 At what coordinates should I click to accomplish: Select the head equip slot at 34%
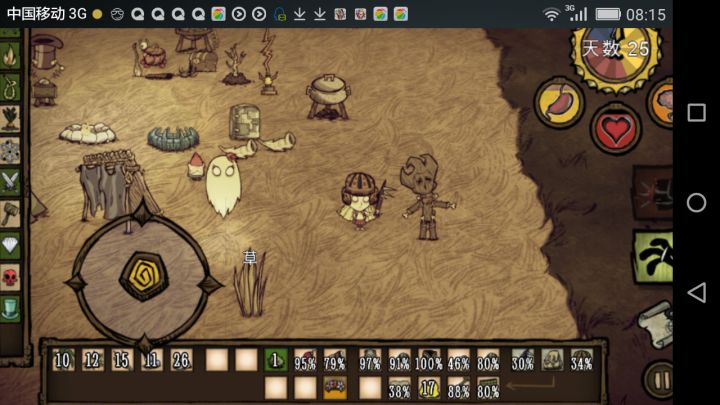[582, 360]
